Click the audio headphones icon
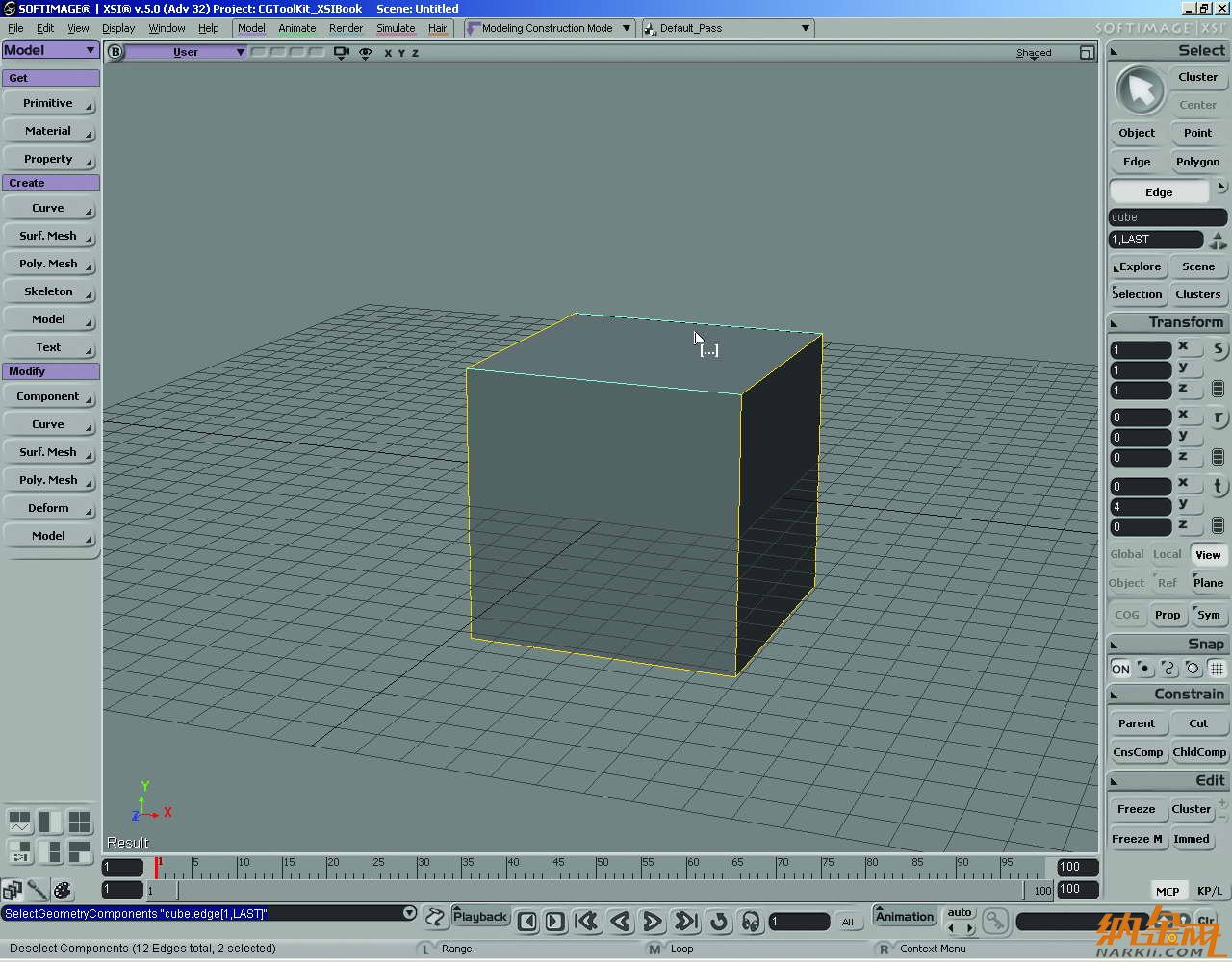1232x962 pixels. point(751,922)
